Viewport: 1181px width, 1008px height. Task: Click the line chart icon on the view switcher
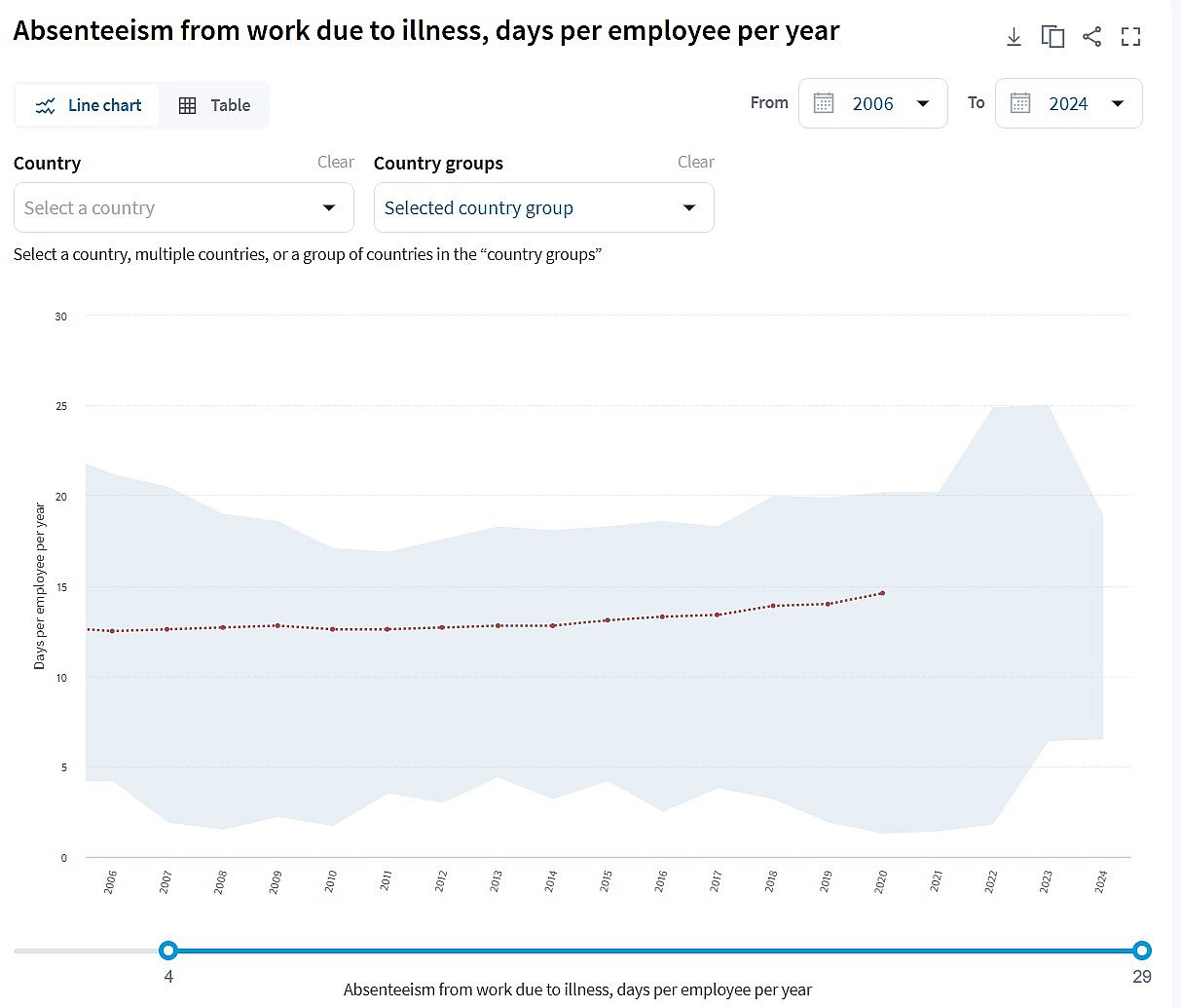click(x=47, y=104)
